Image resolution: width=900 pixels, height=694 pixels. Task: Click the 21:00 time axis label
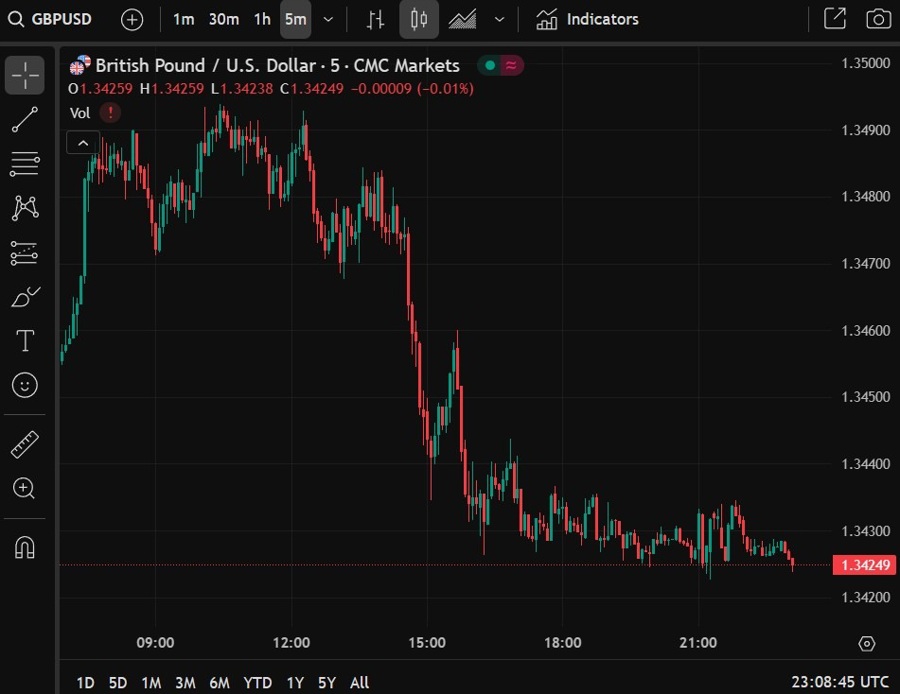(698, 643)
